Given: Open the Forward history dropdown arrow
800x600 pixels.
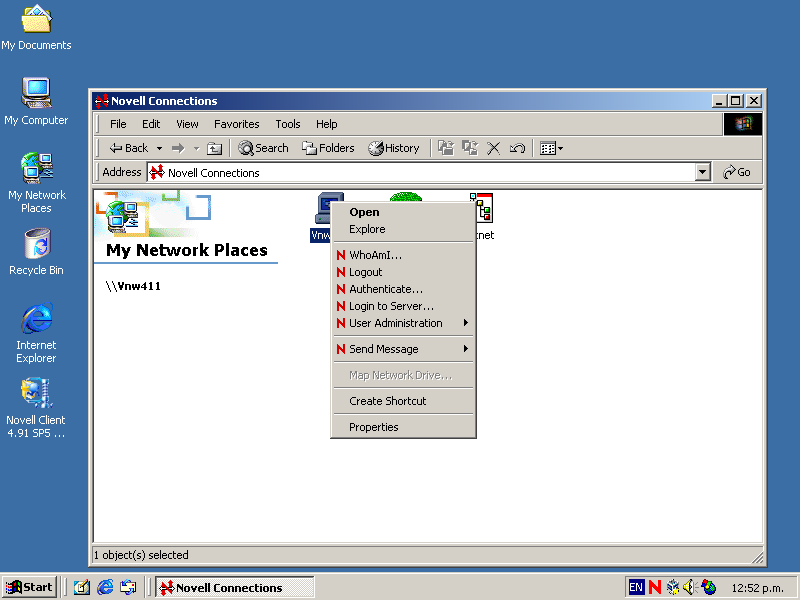Looking at the screenshot, I should (196, 148).
